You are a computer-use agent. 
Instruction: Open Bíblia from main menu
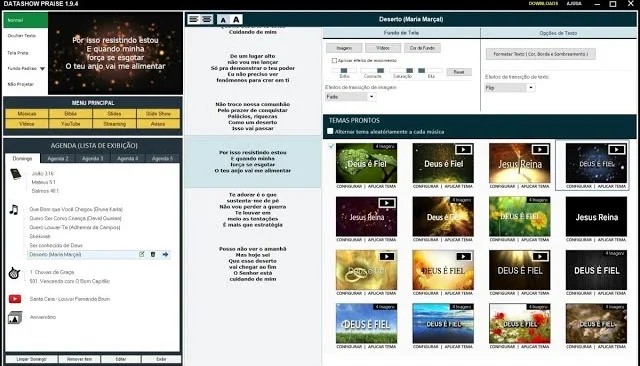coord(71,113)
